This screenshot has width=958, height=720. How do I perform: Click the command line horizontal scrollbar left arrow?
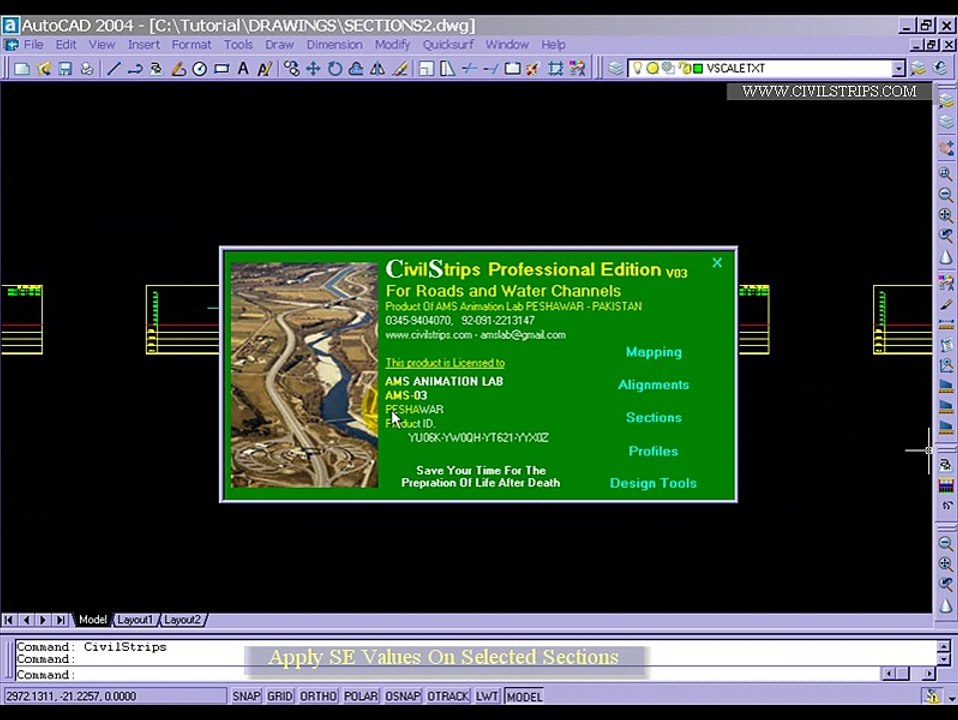tap(889, 674)
